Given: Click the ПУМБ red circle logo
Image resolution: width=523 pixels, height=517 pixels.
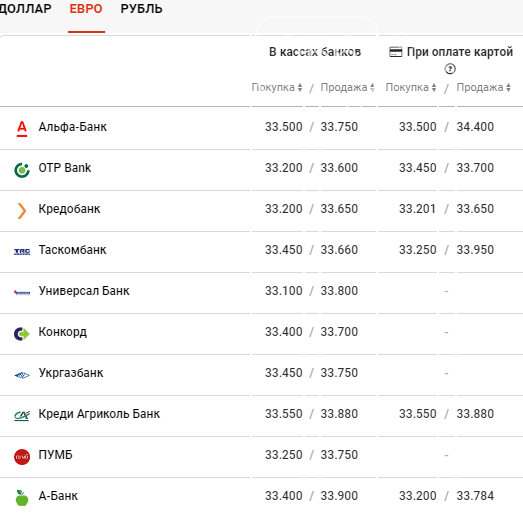Looking at the screenshot, I should click(x=22, y=457).
